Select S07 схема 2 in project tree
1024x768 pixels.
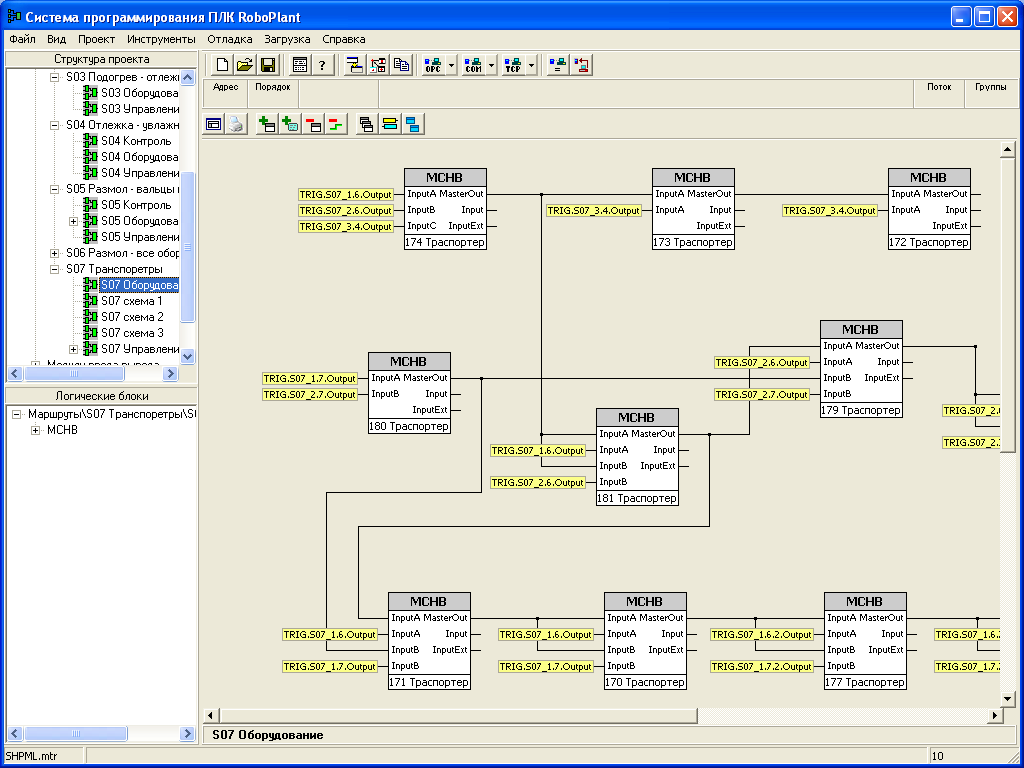(132, 317)
